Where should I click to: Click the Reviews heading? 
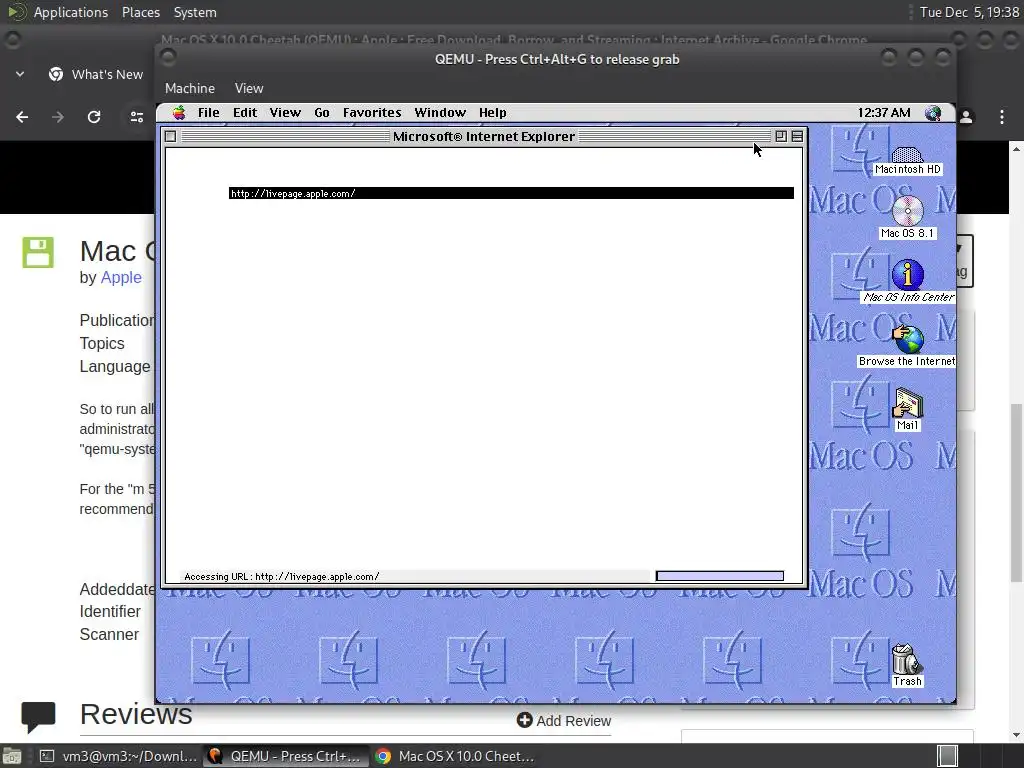point(136,714)
